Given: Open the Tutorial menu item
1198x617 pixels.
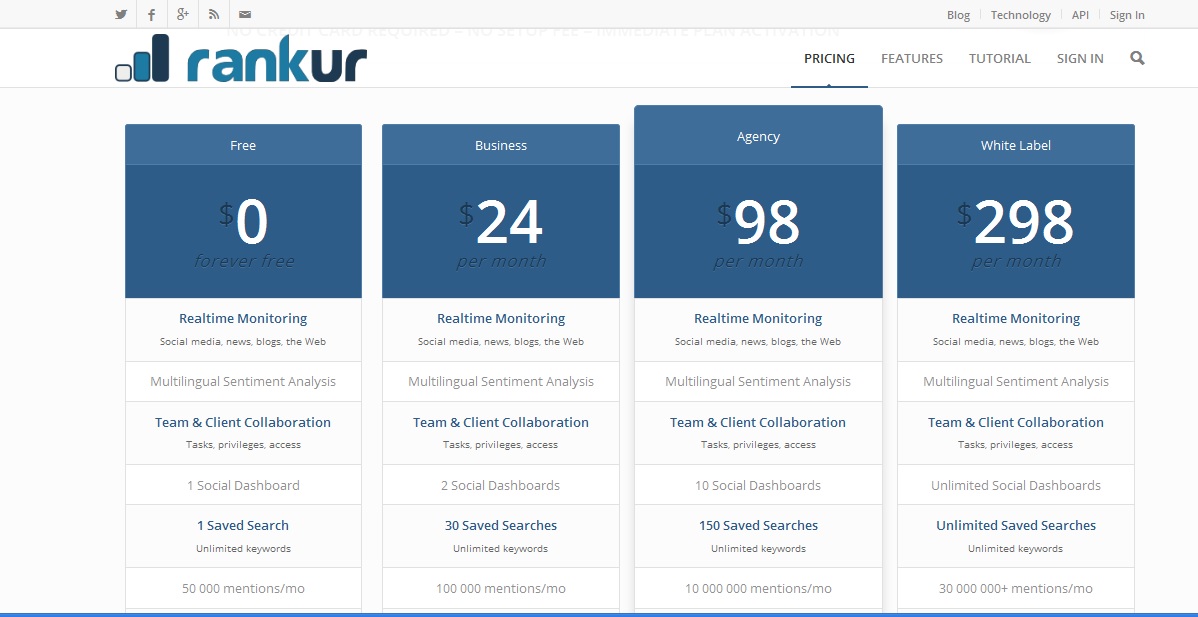Looking at the screenshot, I should click(999, 58).
